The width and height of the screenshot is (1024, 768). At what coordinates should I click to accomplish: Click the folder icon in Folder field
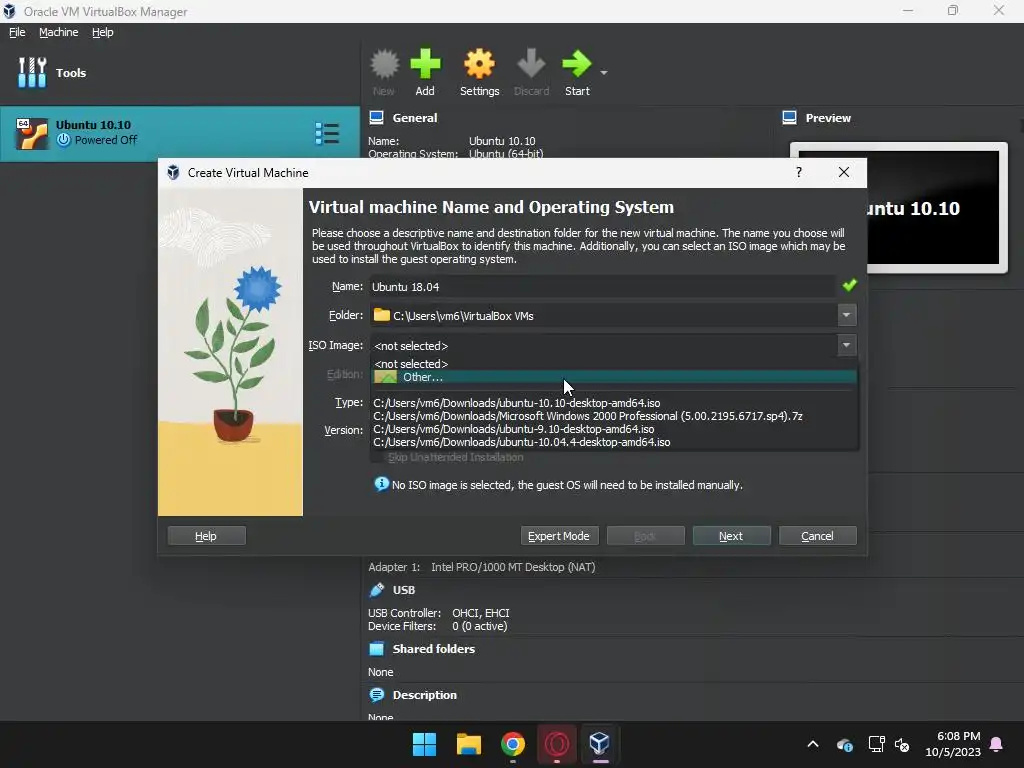point(381,315)
